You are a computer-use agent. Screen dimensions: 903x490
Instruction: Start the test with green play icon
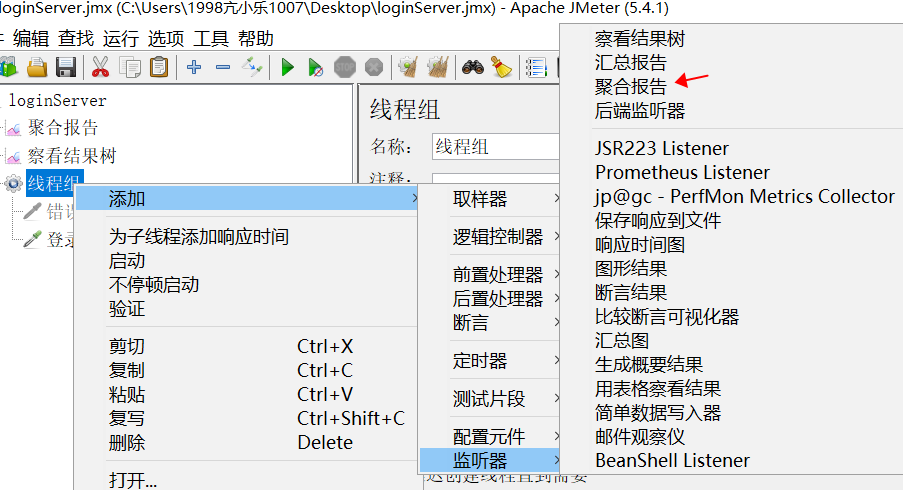287,67
